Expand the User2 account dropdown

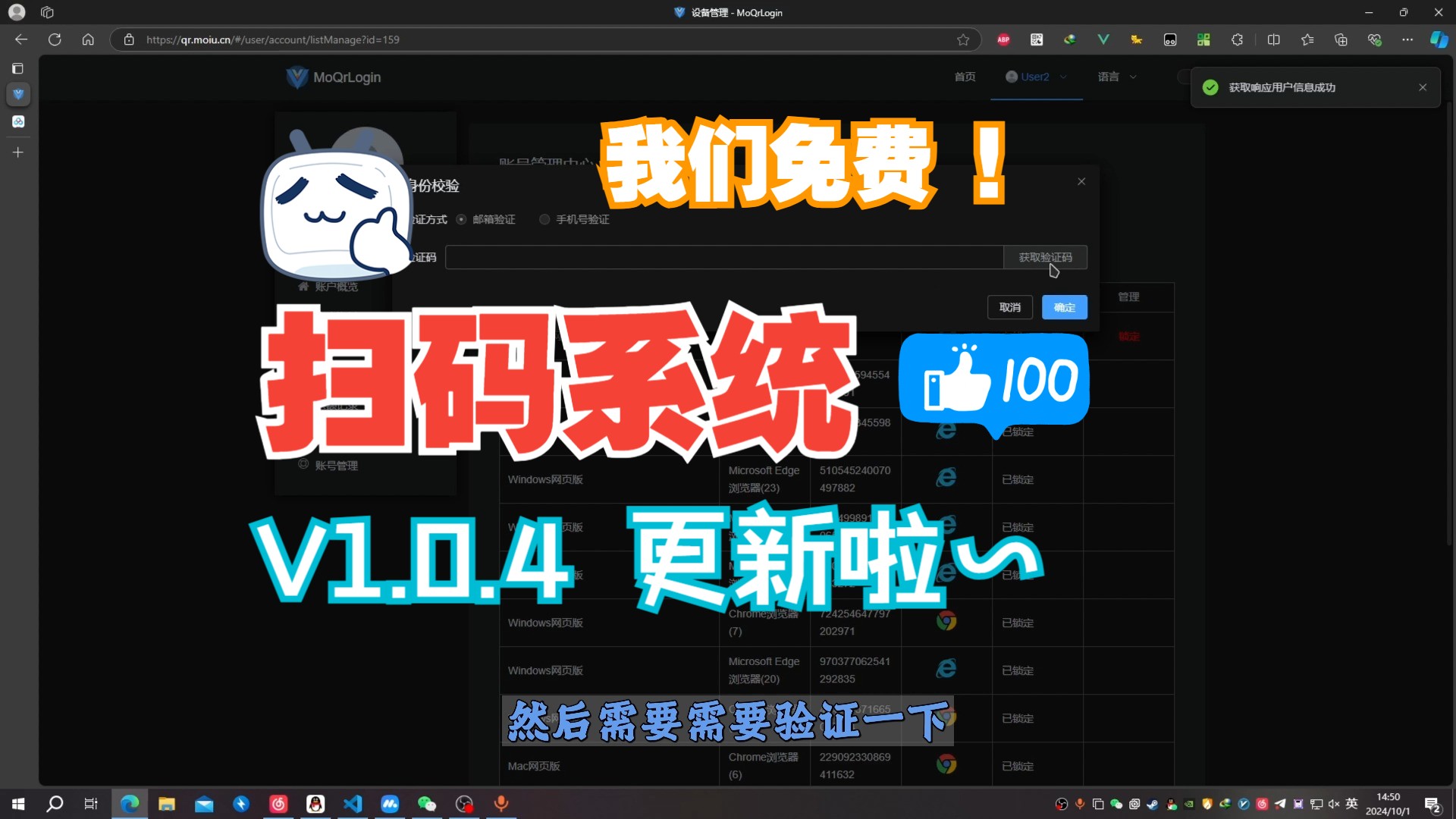(x=1036, y=77)
